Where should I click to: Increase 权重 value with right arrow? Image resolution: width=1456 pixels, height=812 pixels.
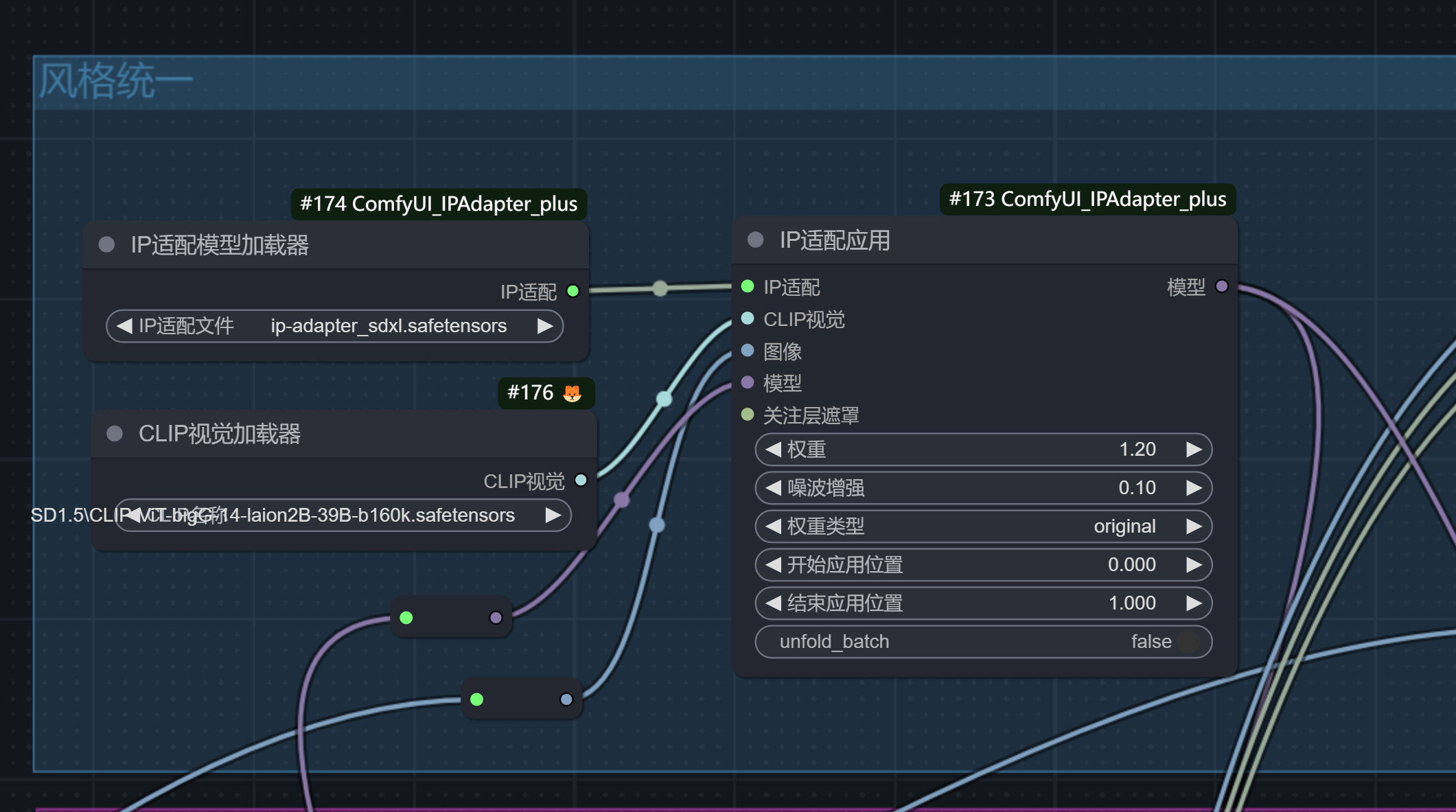(x=1194, y=449)
